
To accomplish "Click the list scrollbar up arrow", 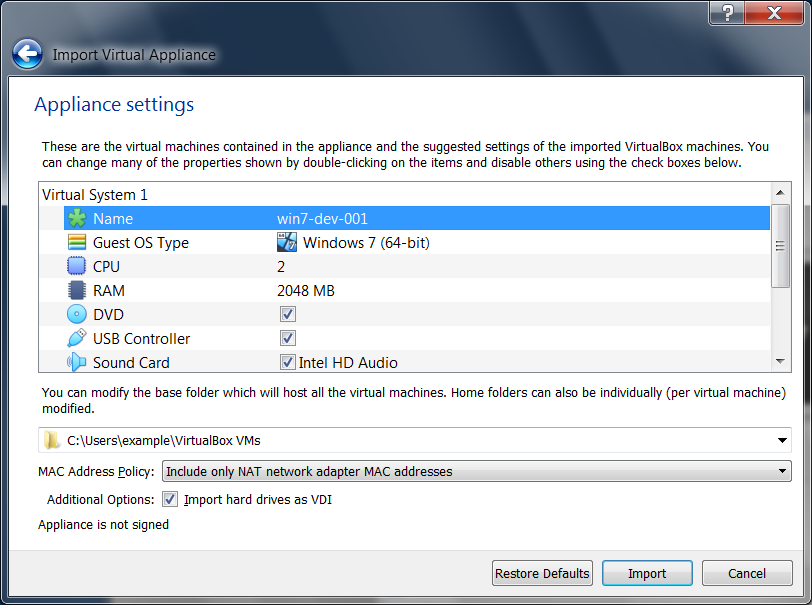I will (x=780, y=193).
